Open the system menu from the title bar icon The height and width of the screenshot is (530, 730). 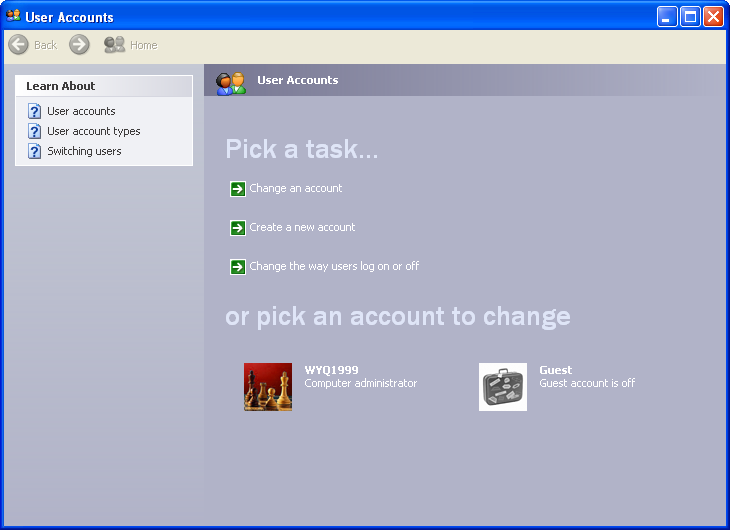13,16
